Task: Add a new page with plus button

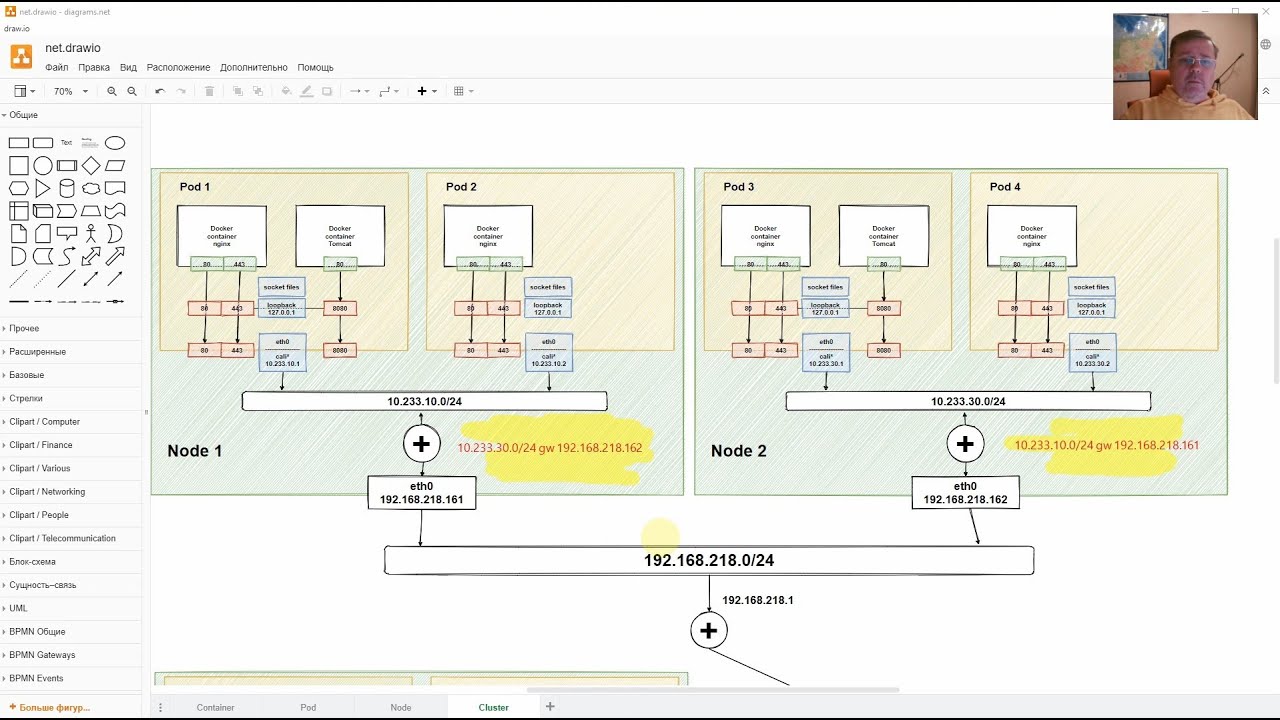Action: (x=550, y=707)
